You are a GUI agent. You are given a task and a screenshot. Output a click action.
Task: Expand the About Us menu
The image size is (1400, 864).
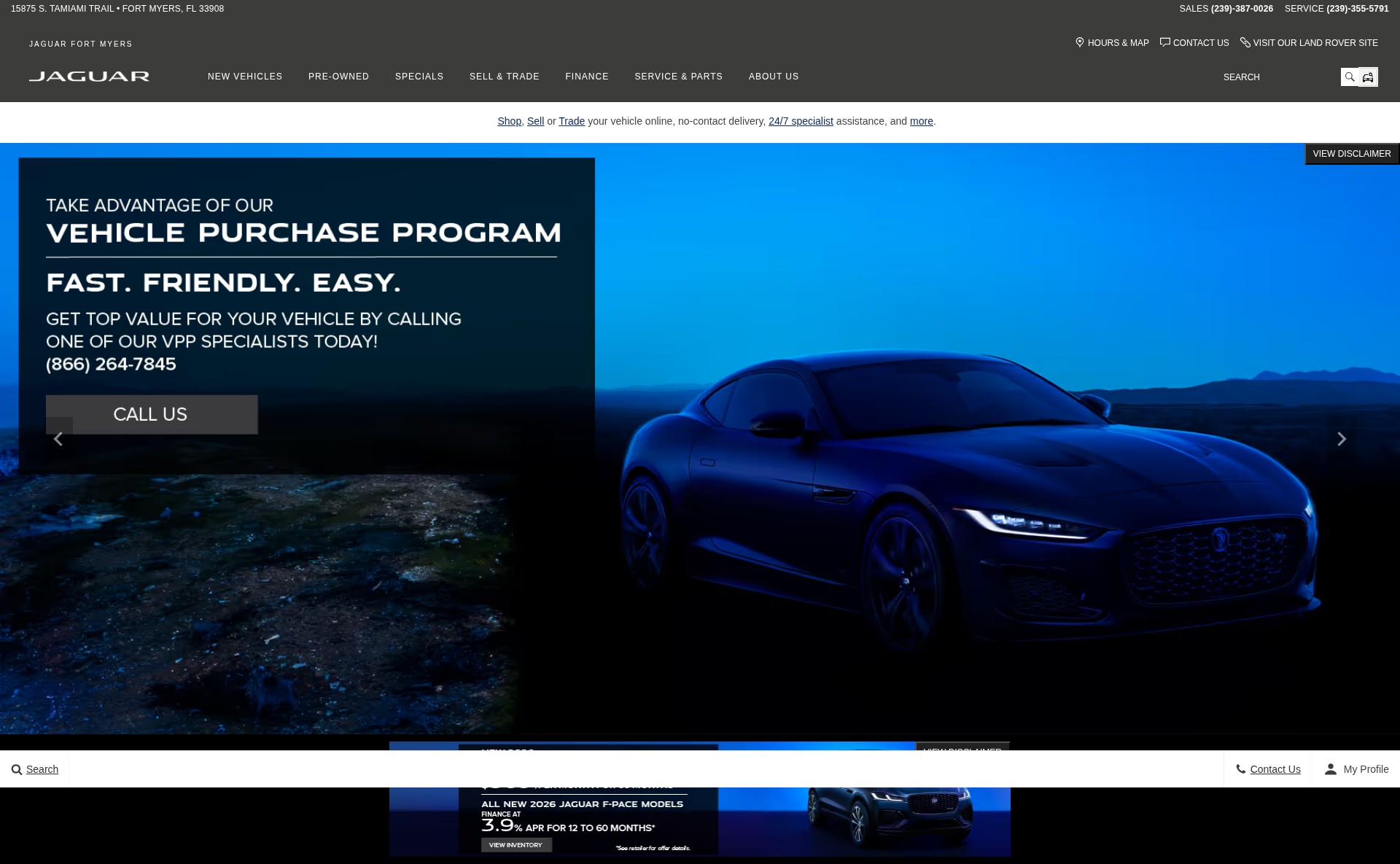click(774, 77)
